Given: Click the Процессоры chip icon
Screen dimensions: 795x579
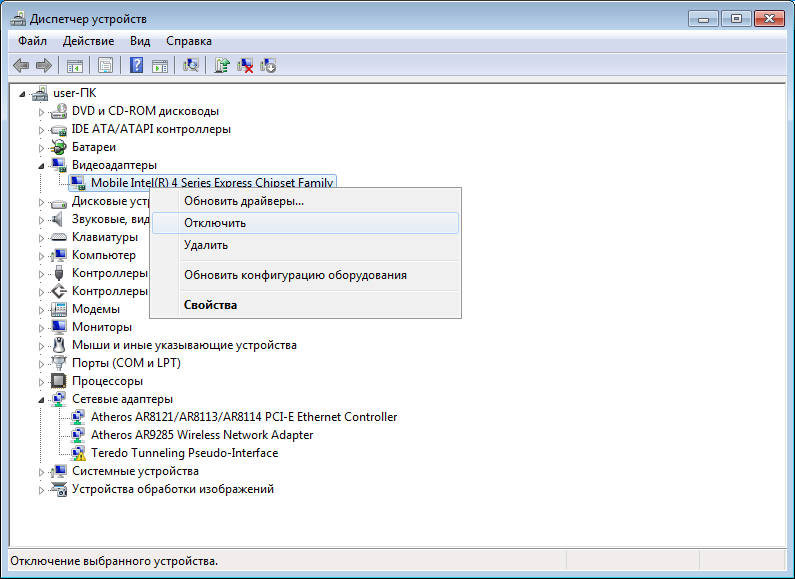Looking at the screenshot, I should tap(59, 381).
